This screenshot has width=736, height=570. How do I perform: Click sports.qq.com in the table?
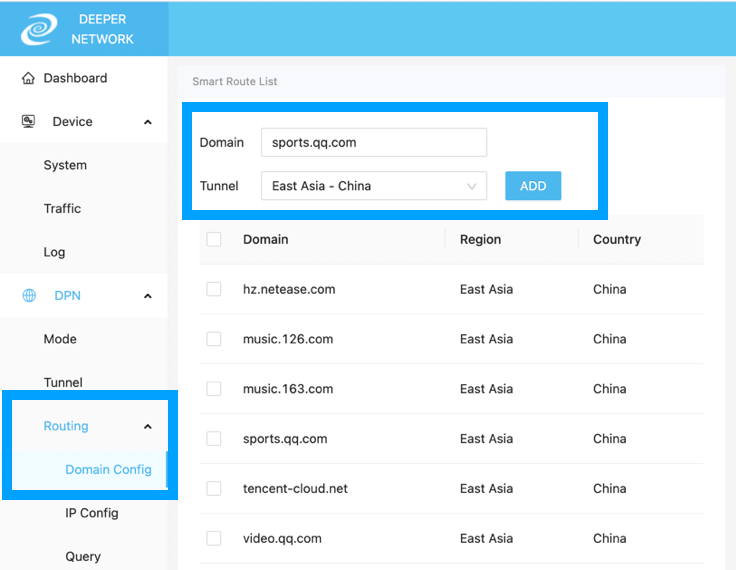pyautogui.click(x=285, y=439)
